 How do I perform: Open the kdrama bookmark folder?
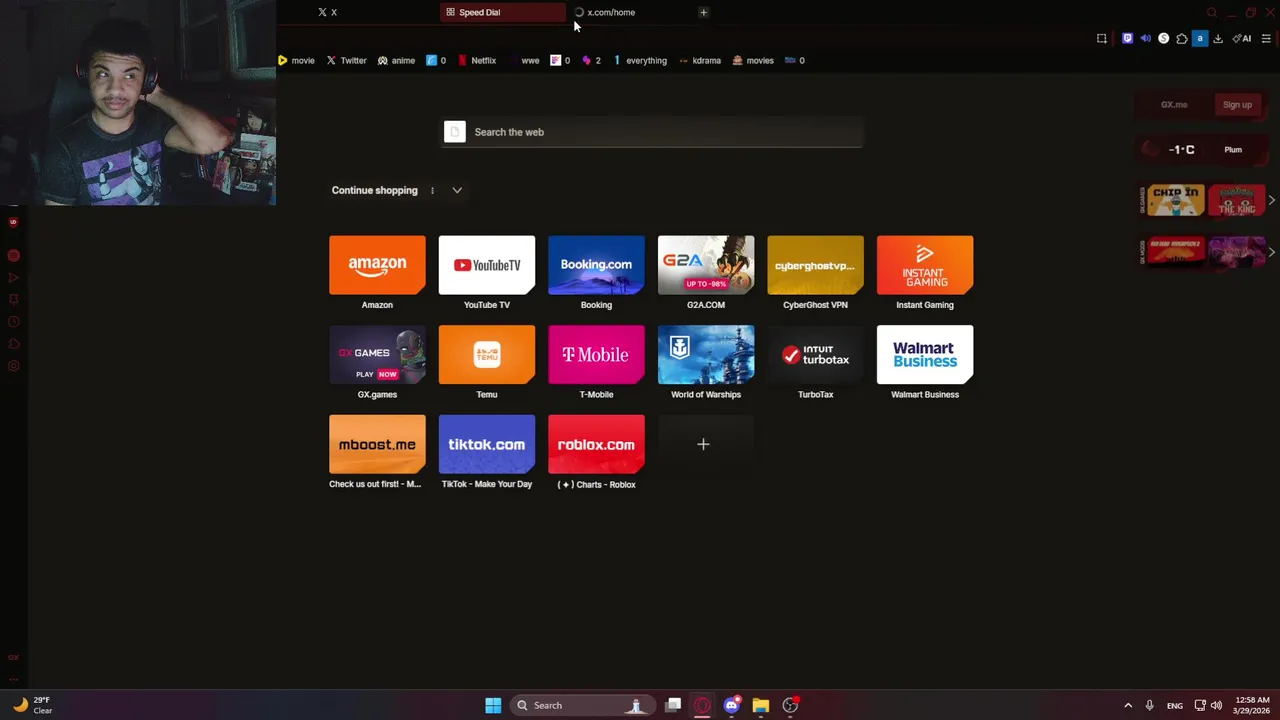[x=699, y=60]
